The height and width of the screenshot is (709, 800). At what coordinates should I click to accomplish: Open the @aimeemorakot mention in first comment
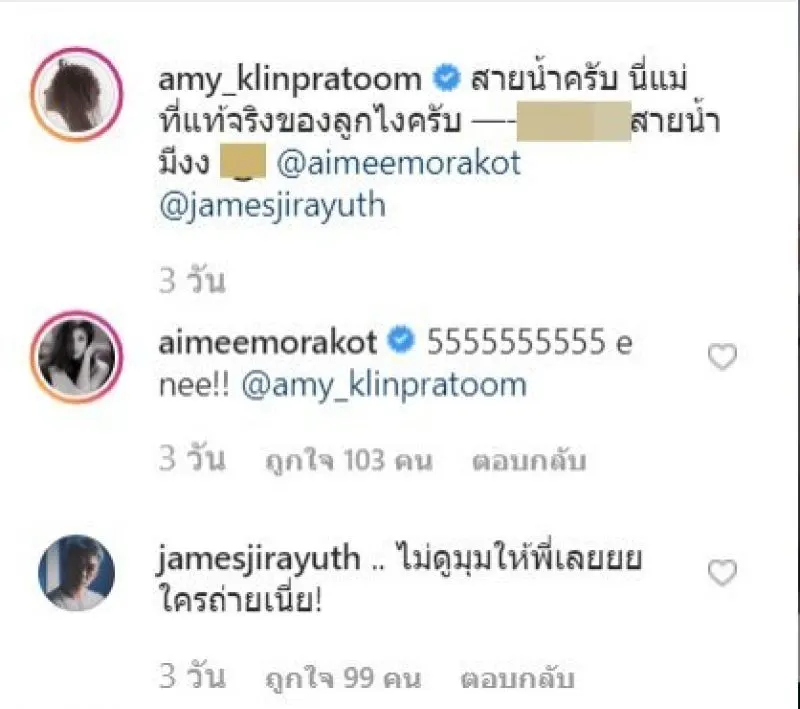(398, 163)
